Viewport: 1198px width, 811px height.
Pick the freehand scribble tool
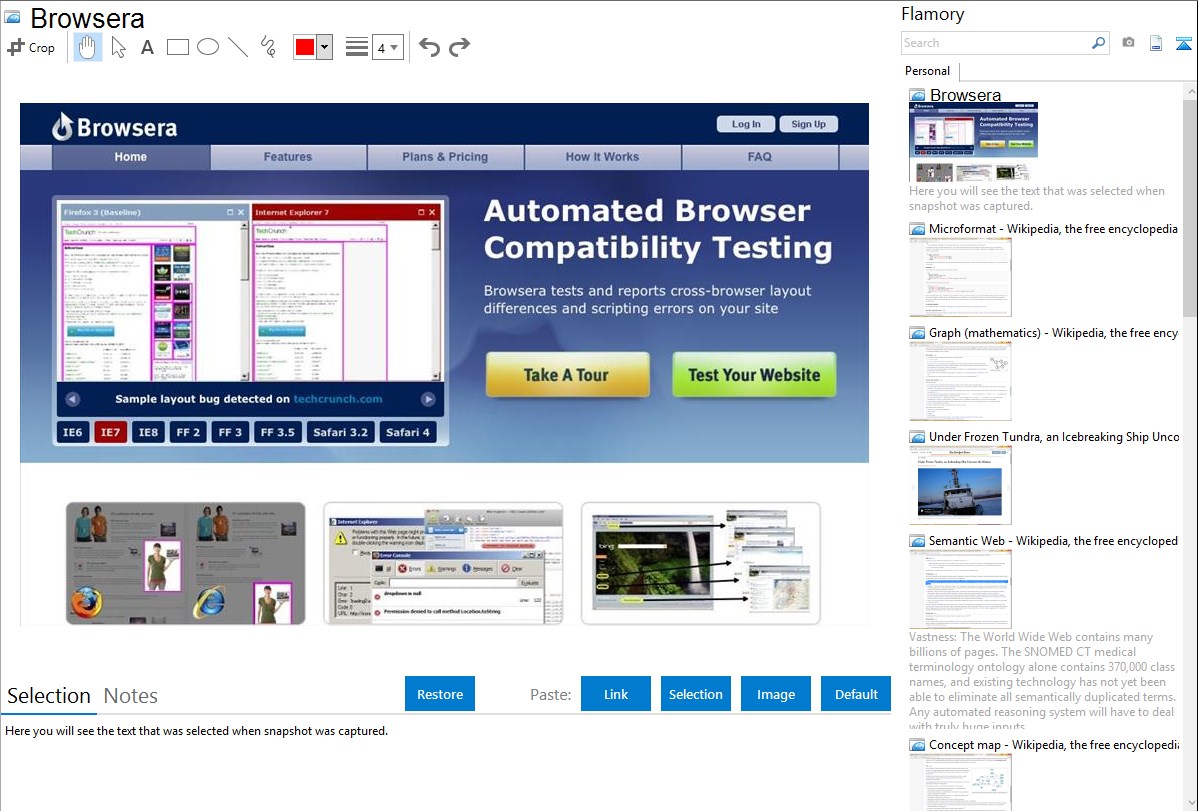268,47
